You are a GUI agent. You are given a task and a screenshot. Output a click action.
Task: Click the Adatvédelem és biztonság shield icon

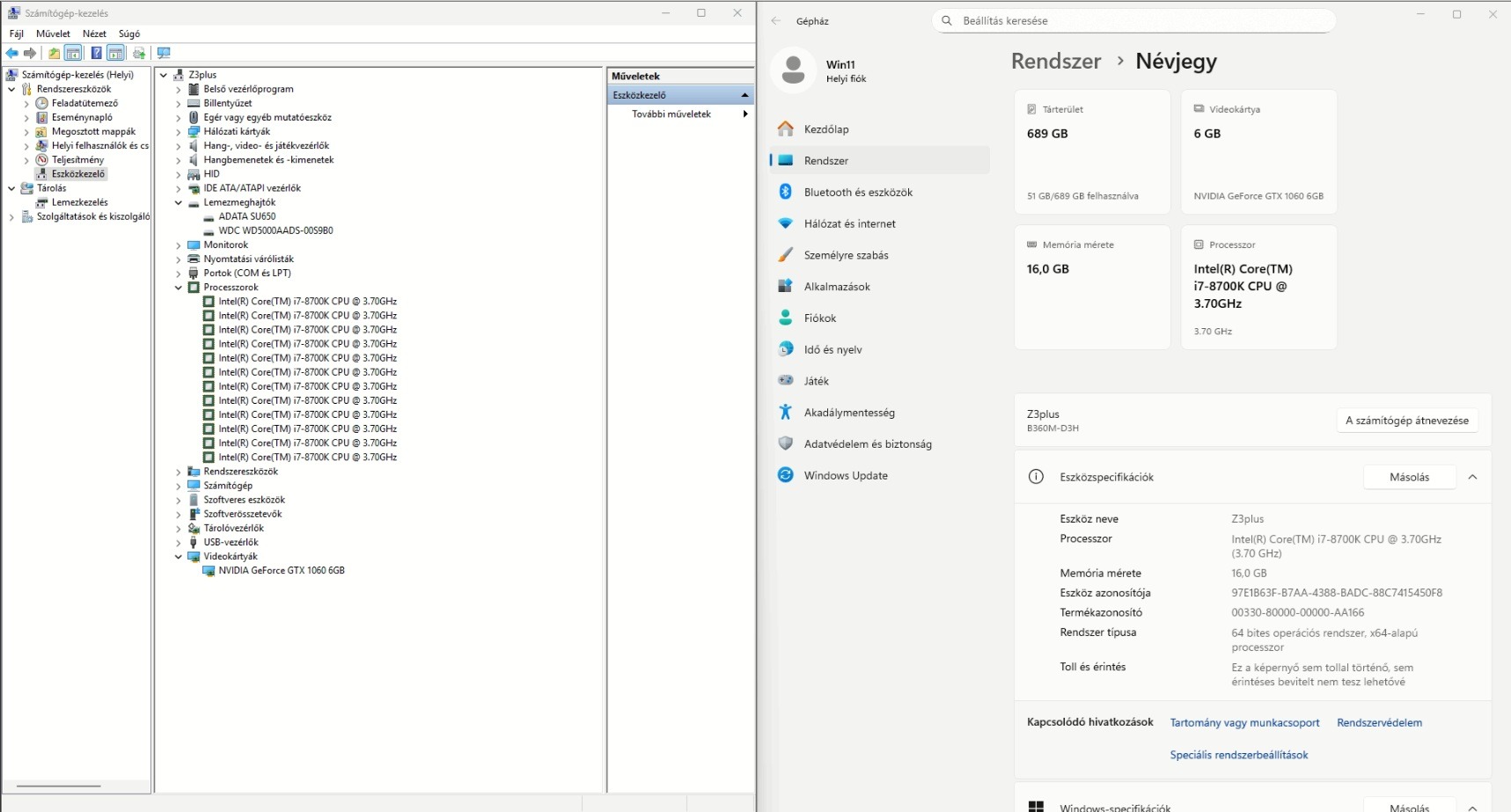coord(786,443)
